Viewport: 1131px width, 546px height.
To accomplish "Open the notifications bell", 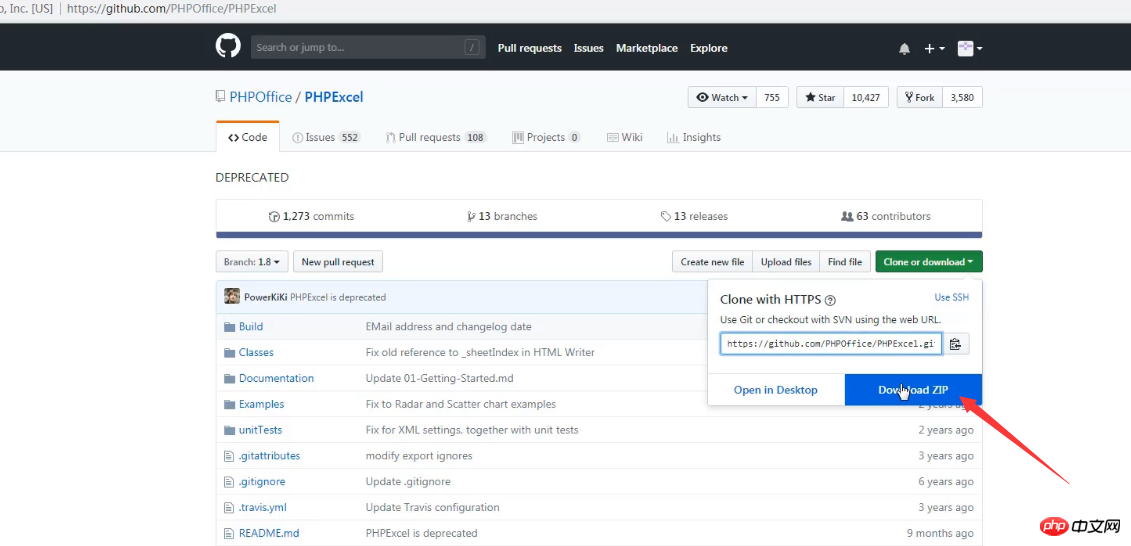I will 905,48.
